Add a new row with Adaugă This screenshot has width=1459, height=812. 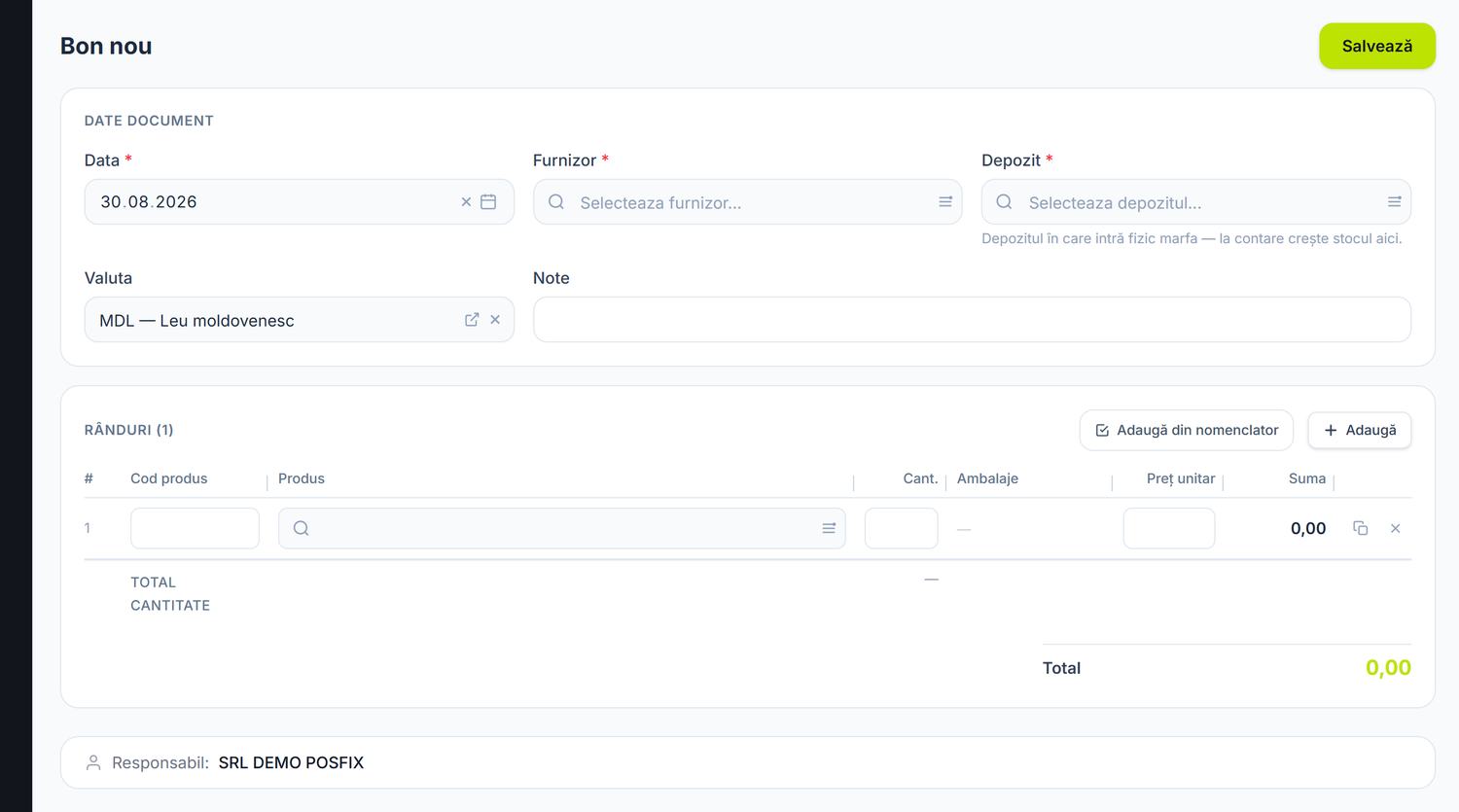coord(1360,430)
